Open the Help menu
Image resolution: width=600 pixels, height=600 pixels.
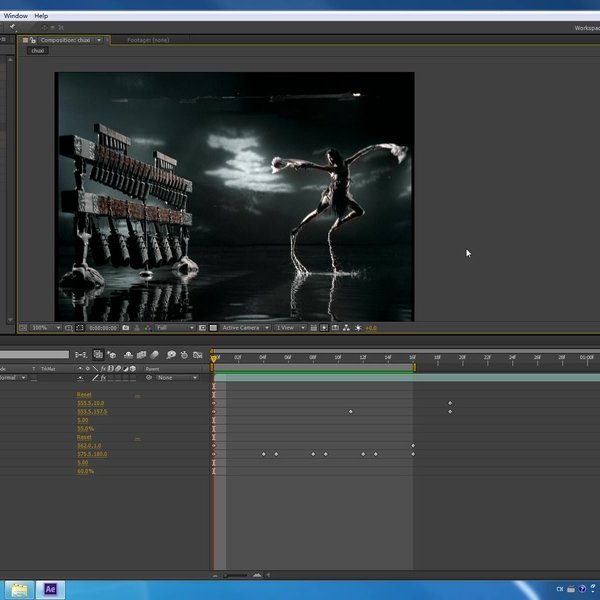(41, 16)
